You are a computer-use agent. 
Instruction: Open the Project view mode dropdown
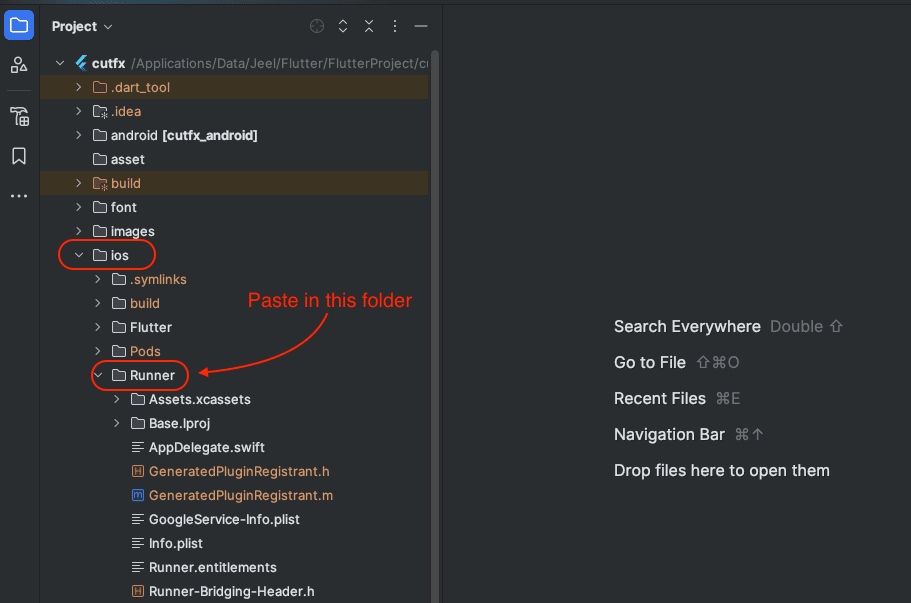click(82, 26)
